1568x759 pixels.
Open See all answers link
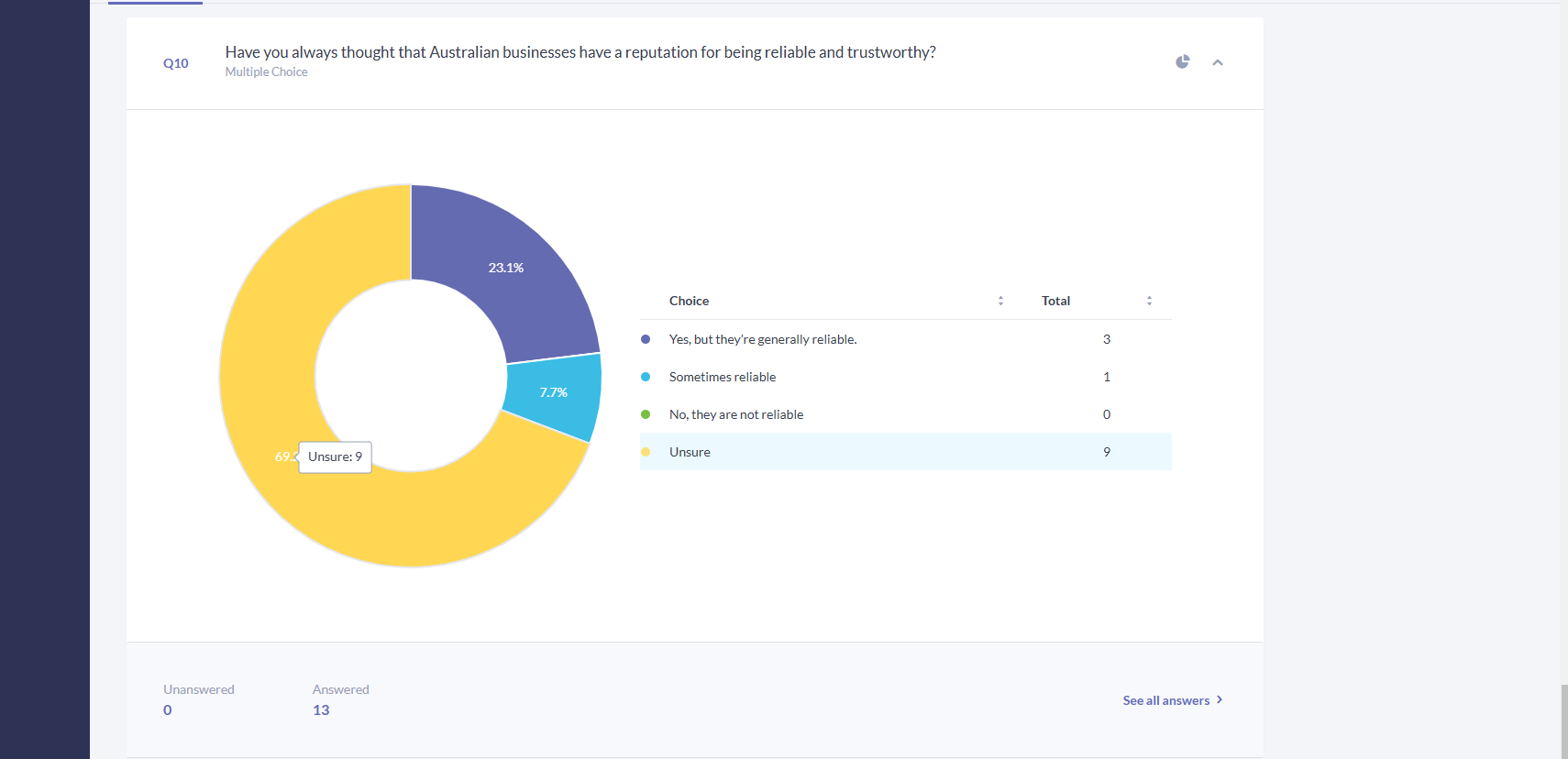[1165, 700]
